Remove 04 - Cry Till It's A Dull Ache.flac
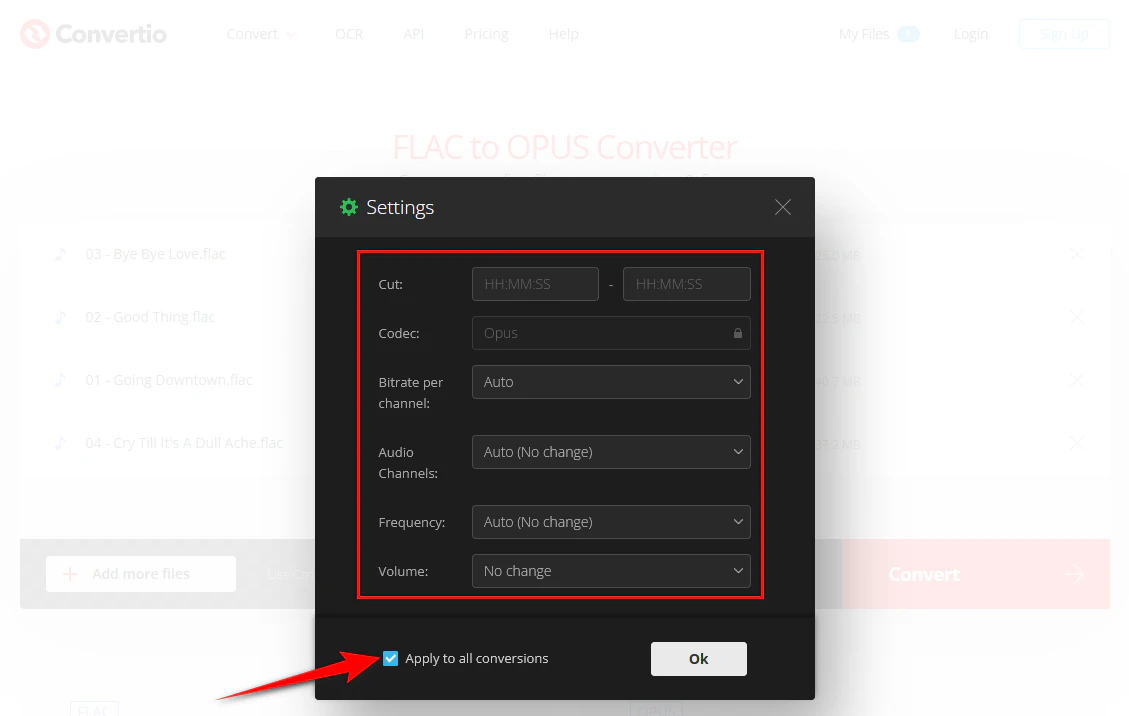The height and width of the screenshot is (716, 1129). (1076, 442)
